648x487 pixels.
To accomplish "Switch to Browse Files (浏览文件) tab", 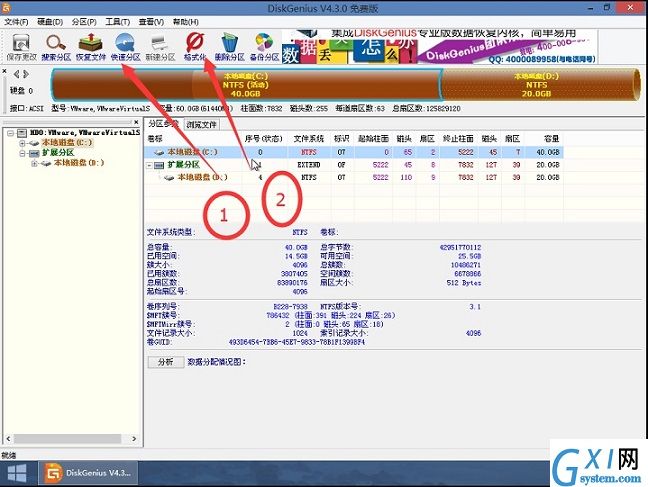I will tap(201, 124).
